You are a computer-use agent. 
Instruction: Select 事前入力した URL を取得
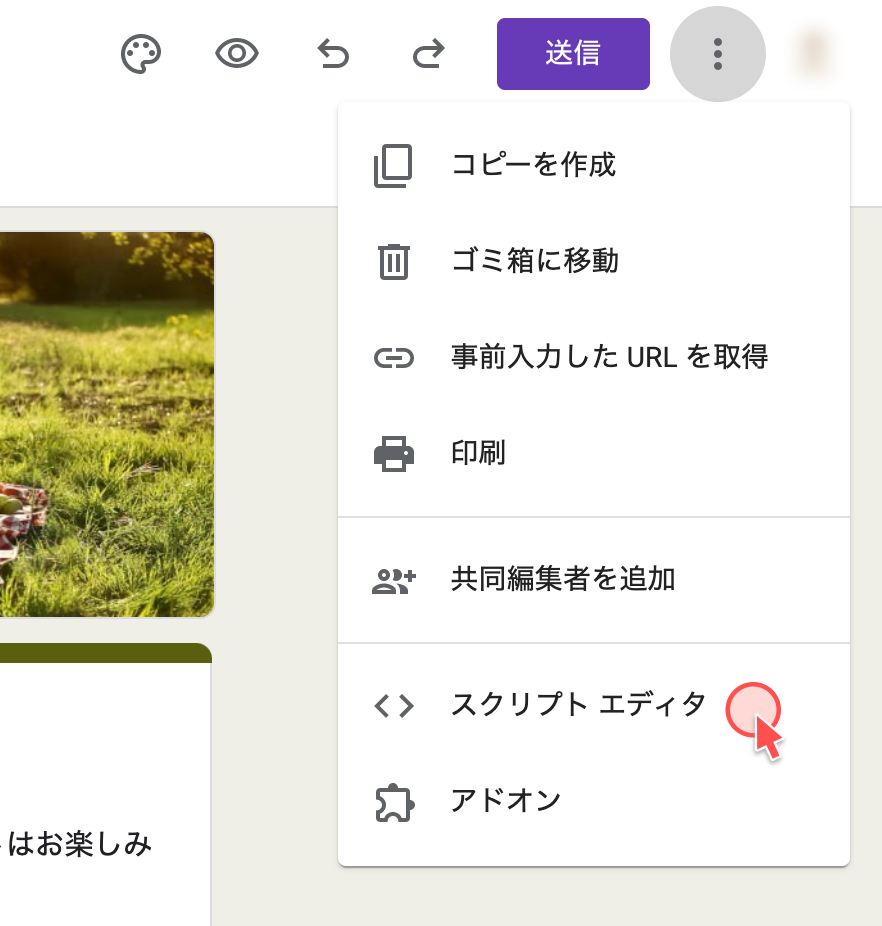594,357
